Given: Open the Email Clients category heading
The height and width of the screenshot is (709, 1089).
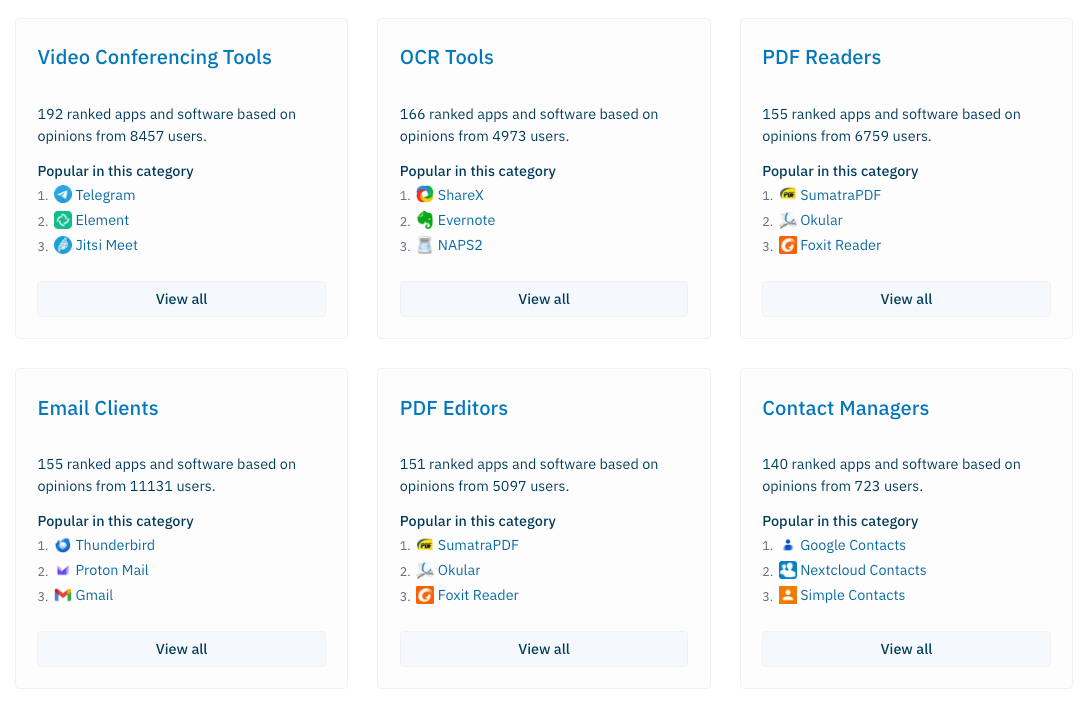Looking at the screenshot, I should click(98, 408).
